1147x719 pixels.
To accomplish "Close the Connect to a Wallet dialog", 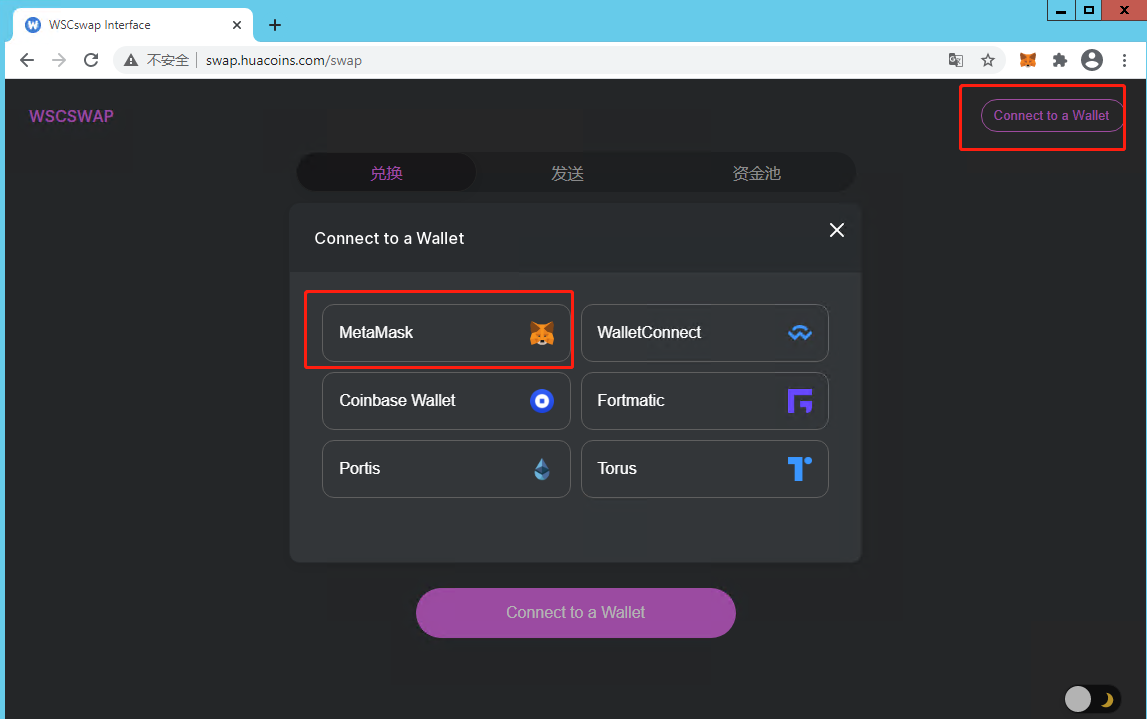I will coord(837,230).
